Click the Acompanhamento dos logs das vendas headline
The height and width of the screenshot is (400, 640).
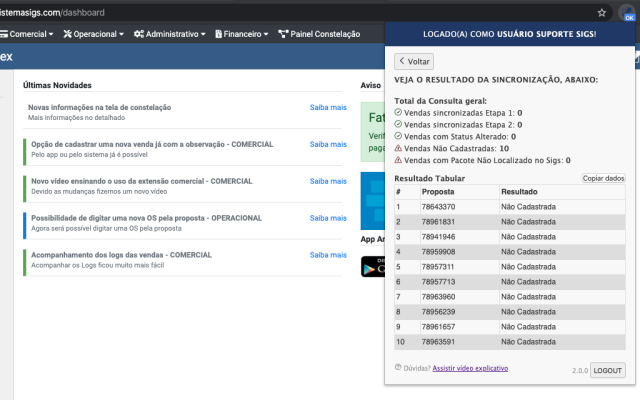point(121,255)
